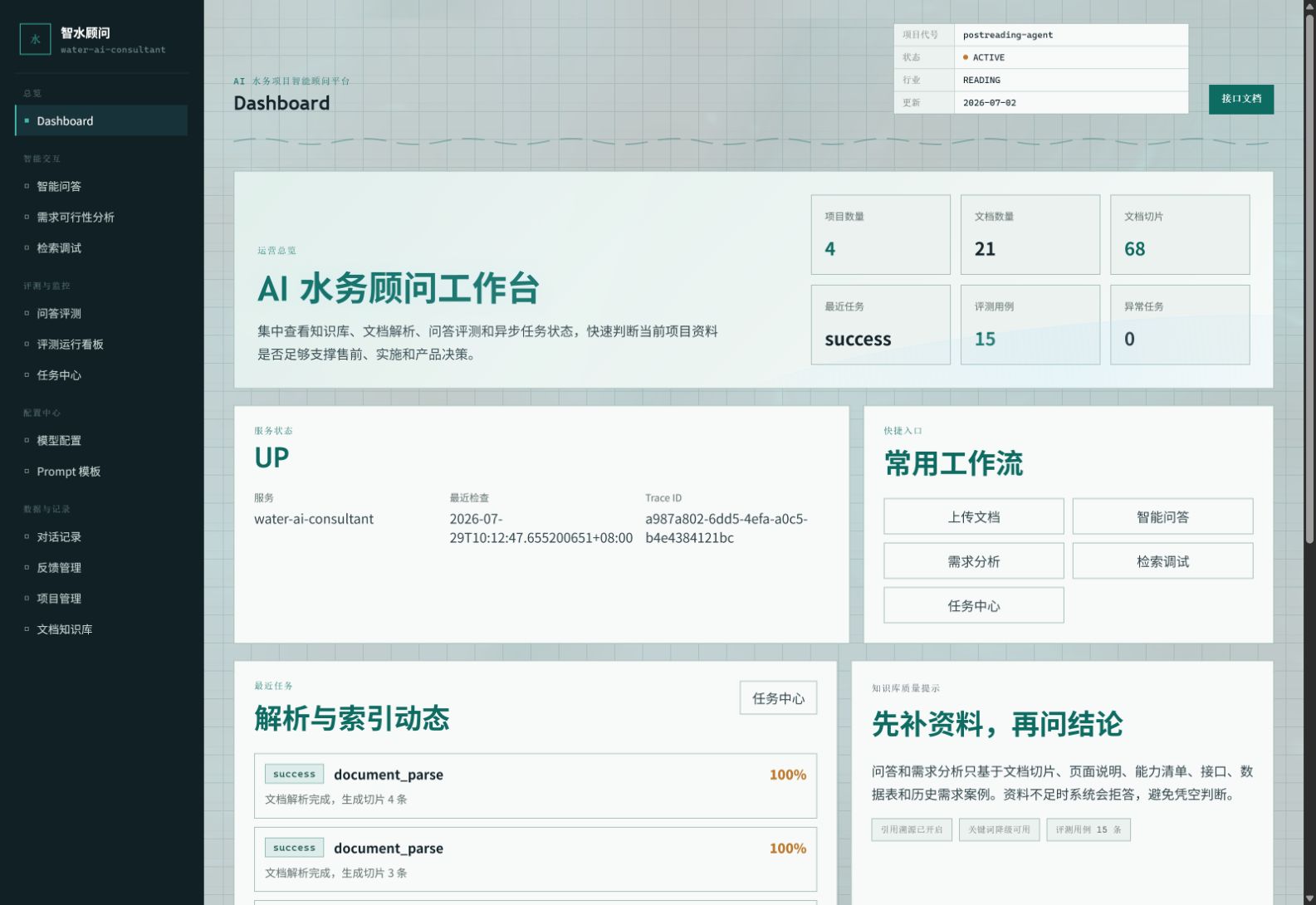Go to 模型配置 sidebar entry
Screen dimensions: 1316x905
tap(101, 440)
